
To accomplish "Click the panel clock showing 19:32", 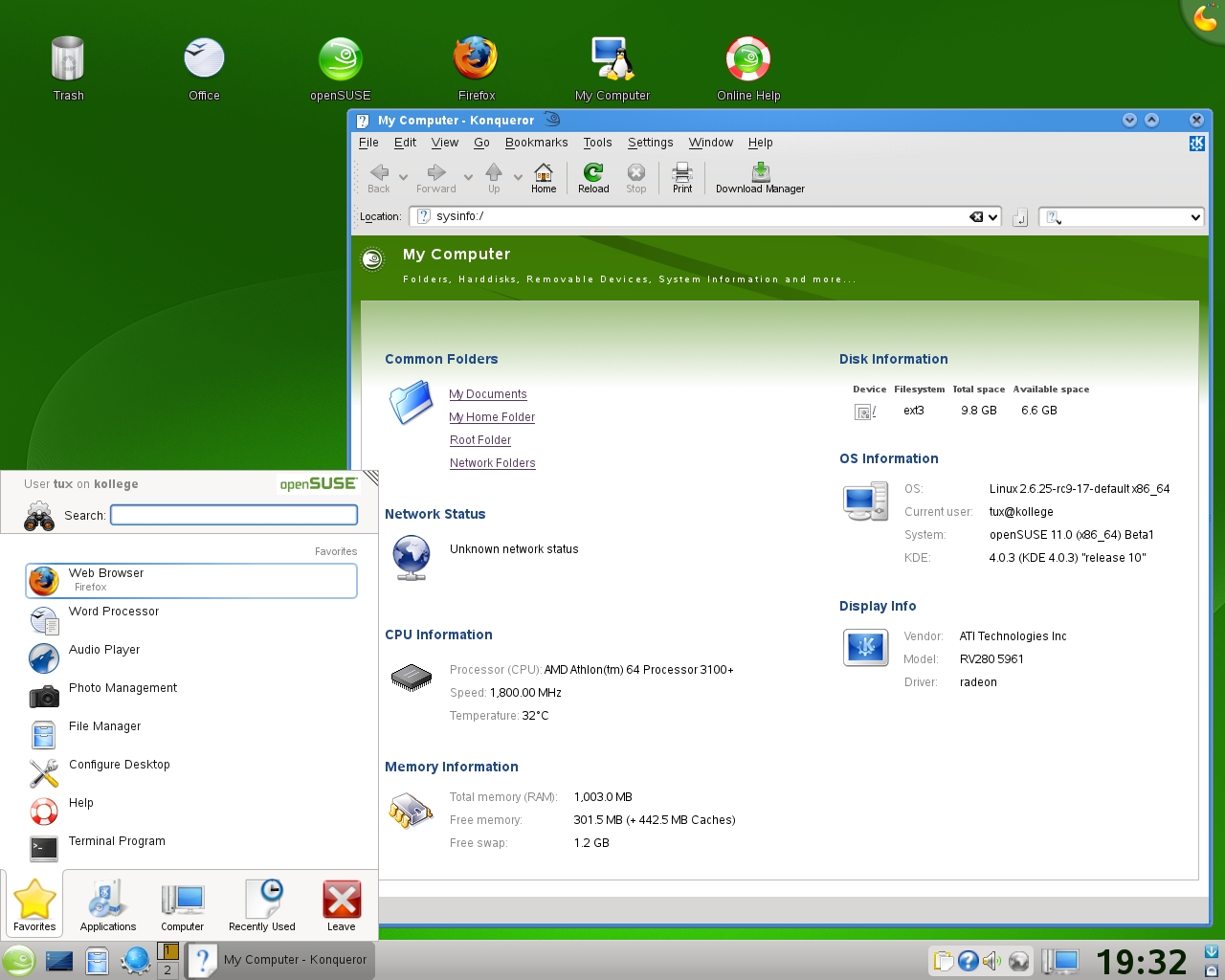I will tap(1141, 962).
